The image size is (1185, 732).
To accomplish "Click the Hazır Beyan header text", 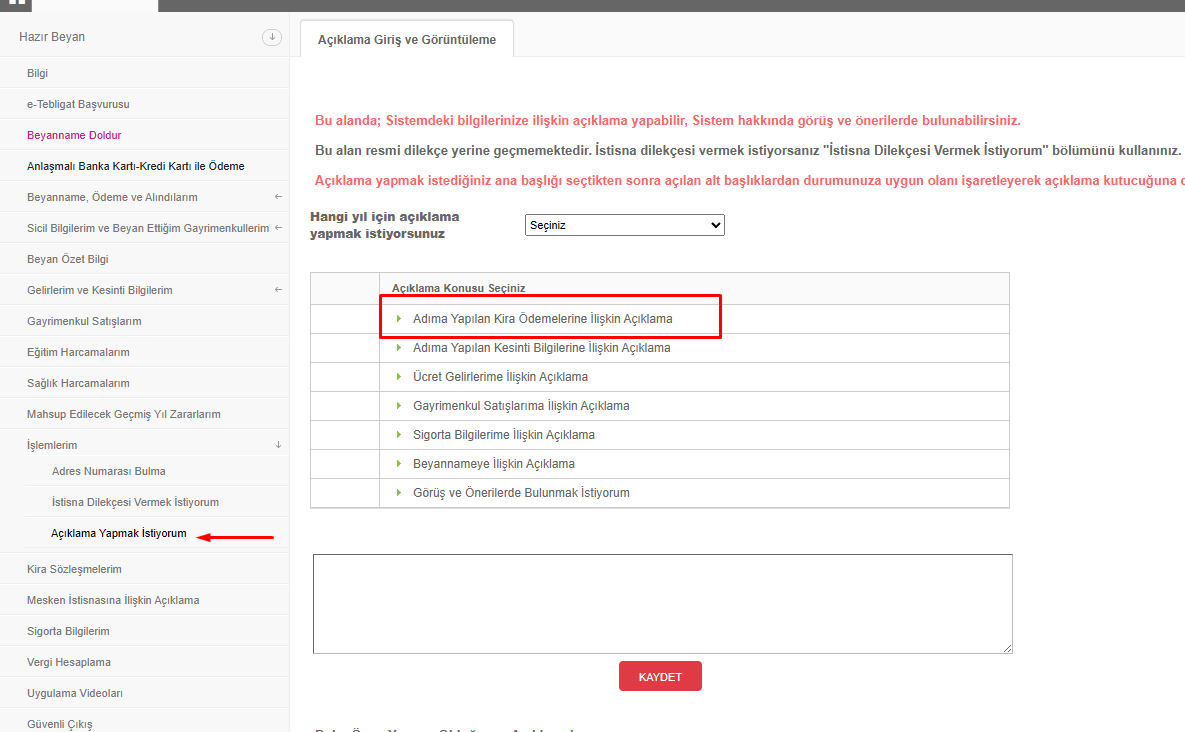I will point(51,37).
